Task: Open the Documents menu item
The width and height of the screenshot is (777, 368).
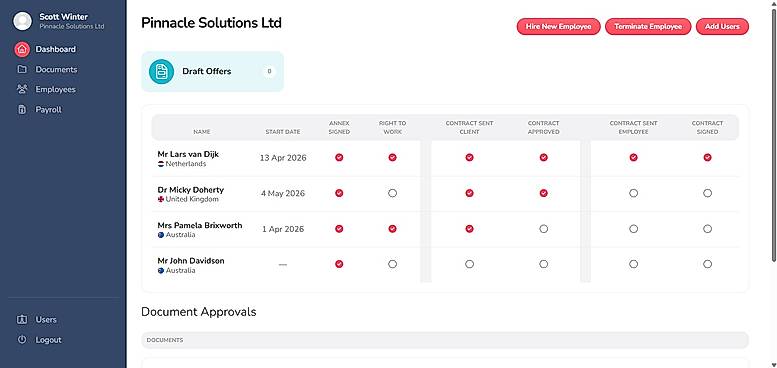Action: 56,69
